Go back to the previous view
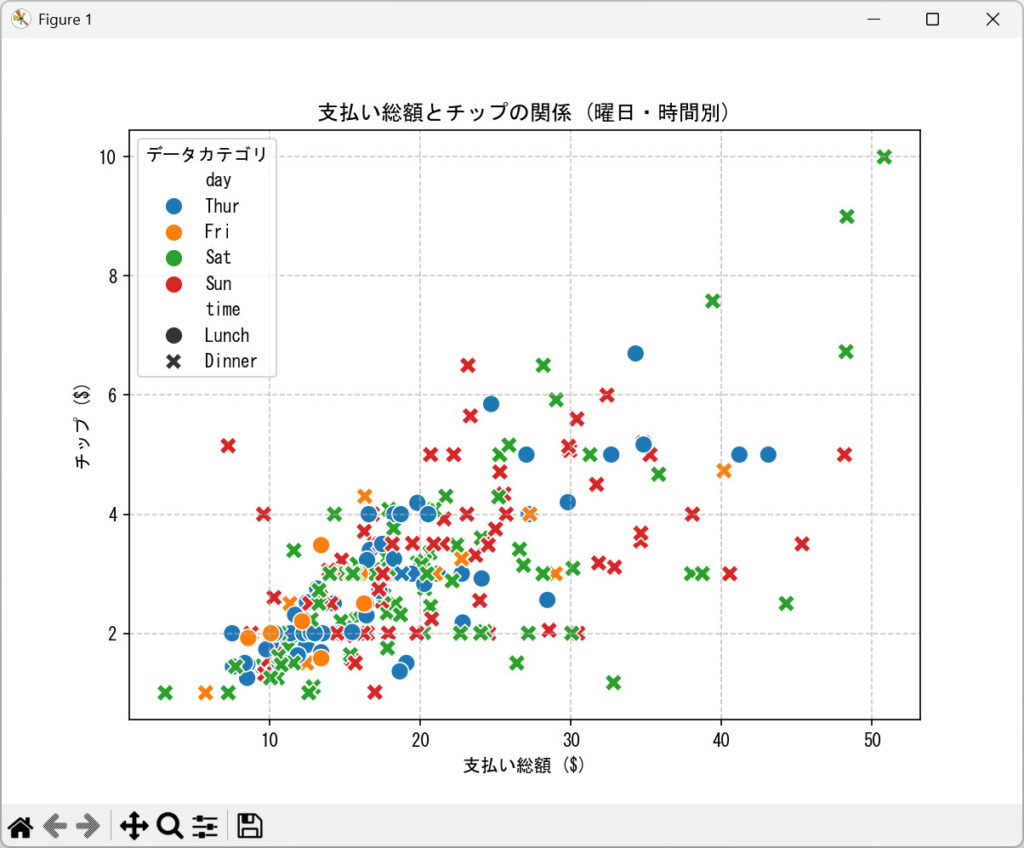This screenshot has width=1024, height=848. point(55,826)
